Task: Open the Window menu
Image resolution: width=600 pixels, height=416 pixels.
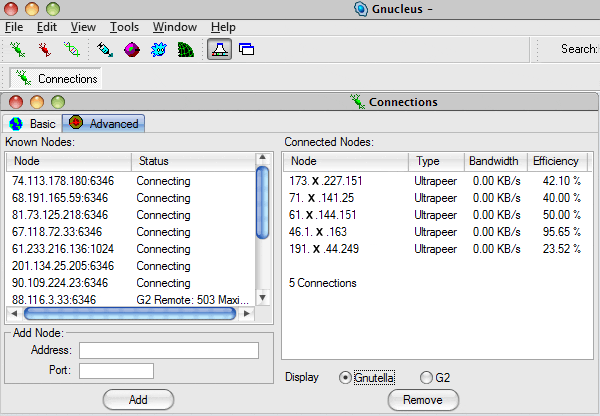Action: coord(175,27)
